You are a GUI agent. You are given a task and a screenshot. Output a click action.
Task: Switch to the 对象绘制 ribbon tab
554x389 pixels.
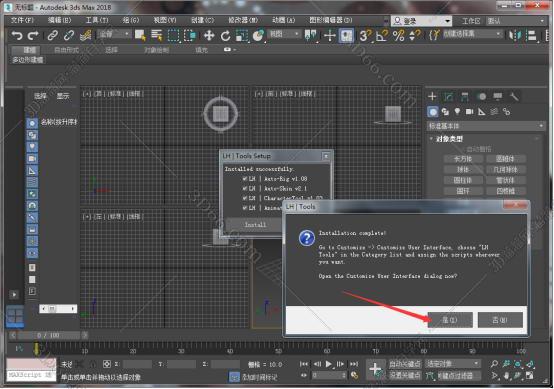click(x=156, y=50)
